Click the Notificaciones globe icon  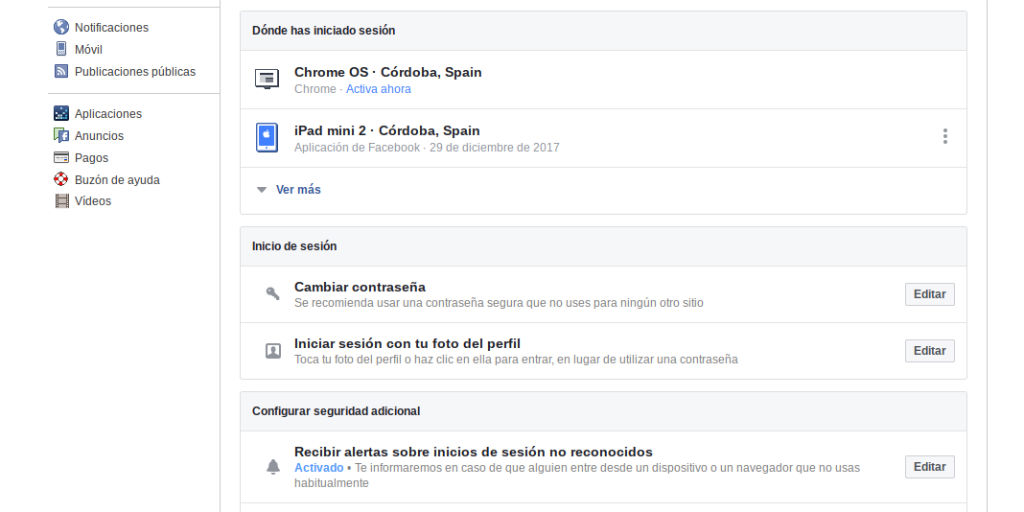point(61,27)
